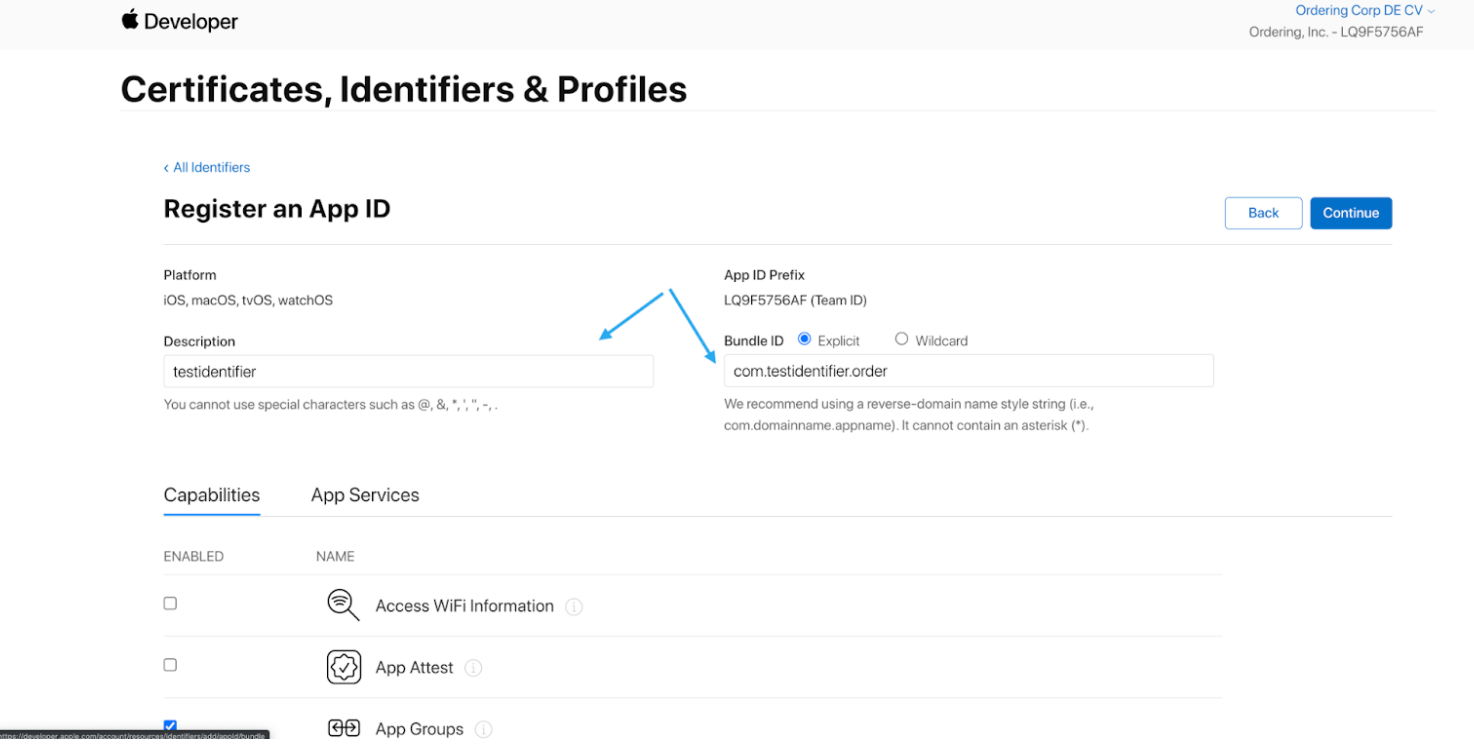Viewport: 1474px width, 746px height.
Task: Open info tooltip next to App Attest
Action: pos(474,668)
